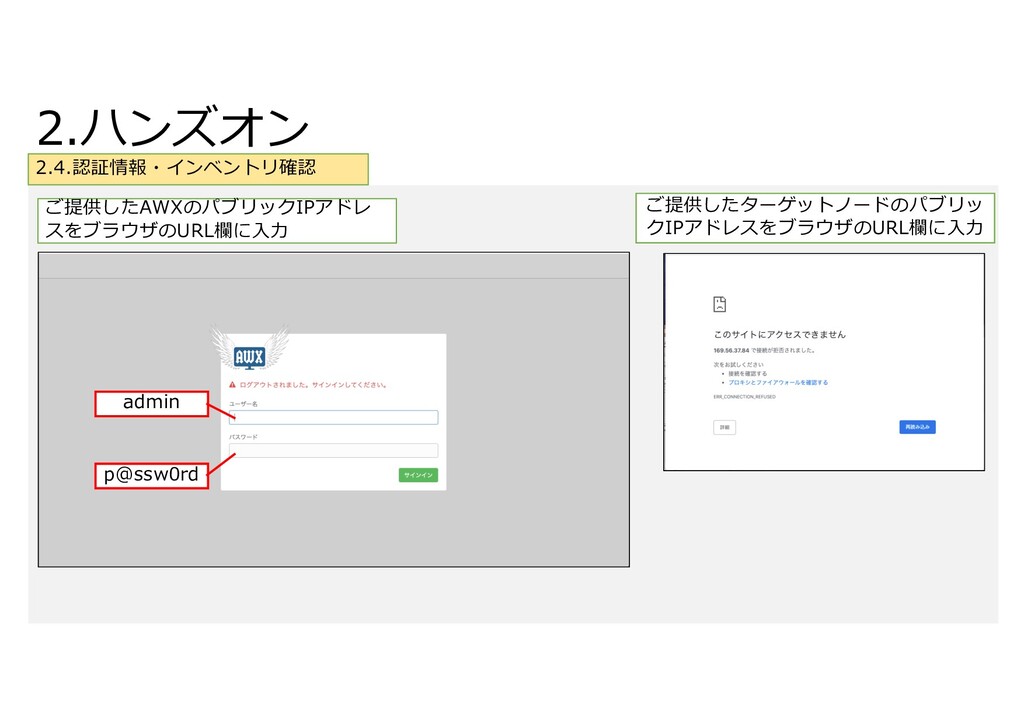The width and height of the screenshot is (1024, 724).
Task: Click the 接続を確認する bullet text
Action: pos(748,374)
